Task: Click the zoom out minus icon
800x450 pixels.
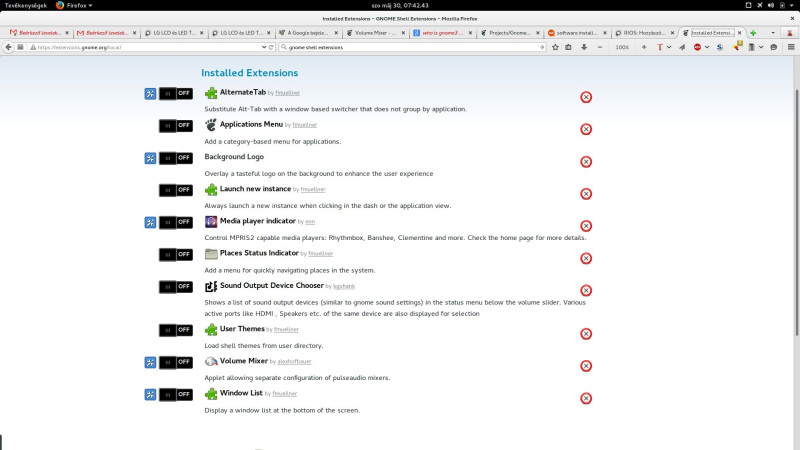Action: pyautogui.click(x=600, y=47)
